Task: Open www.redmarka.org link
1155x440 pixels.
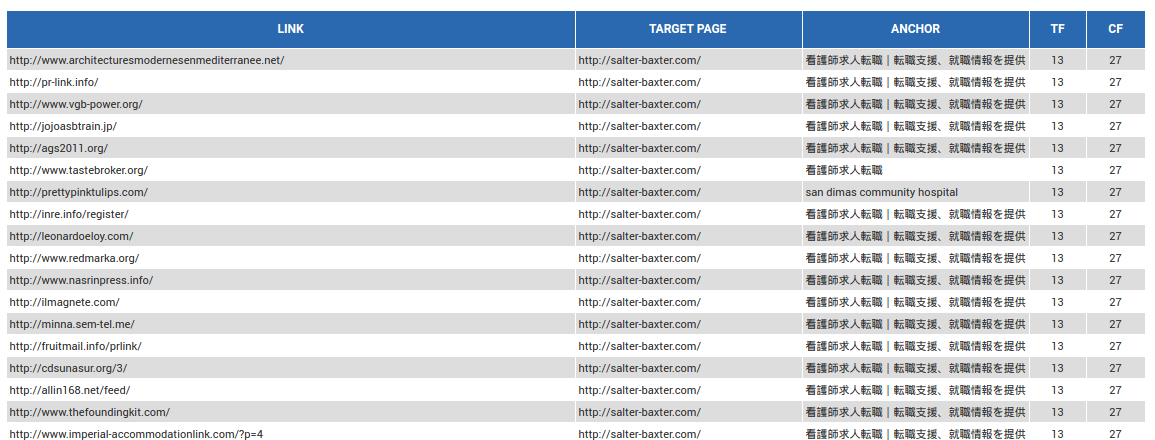Action: (x=74, y=258)
